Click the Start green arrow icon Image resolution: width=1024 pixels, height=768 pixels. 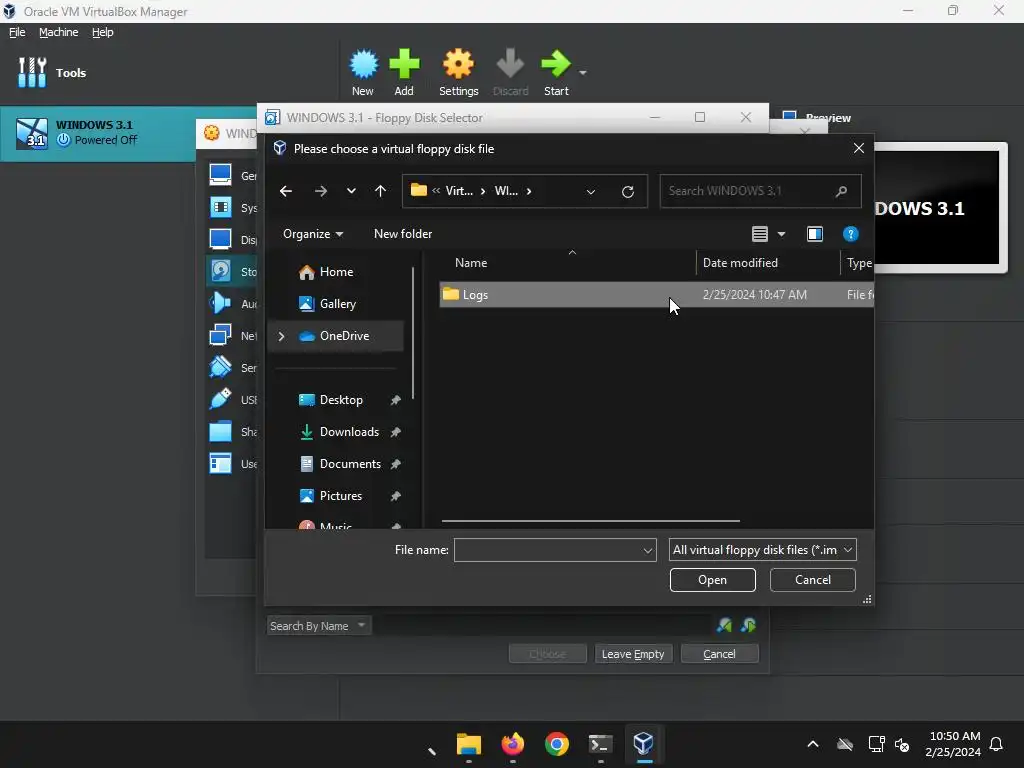point(556,64)
